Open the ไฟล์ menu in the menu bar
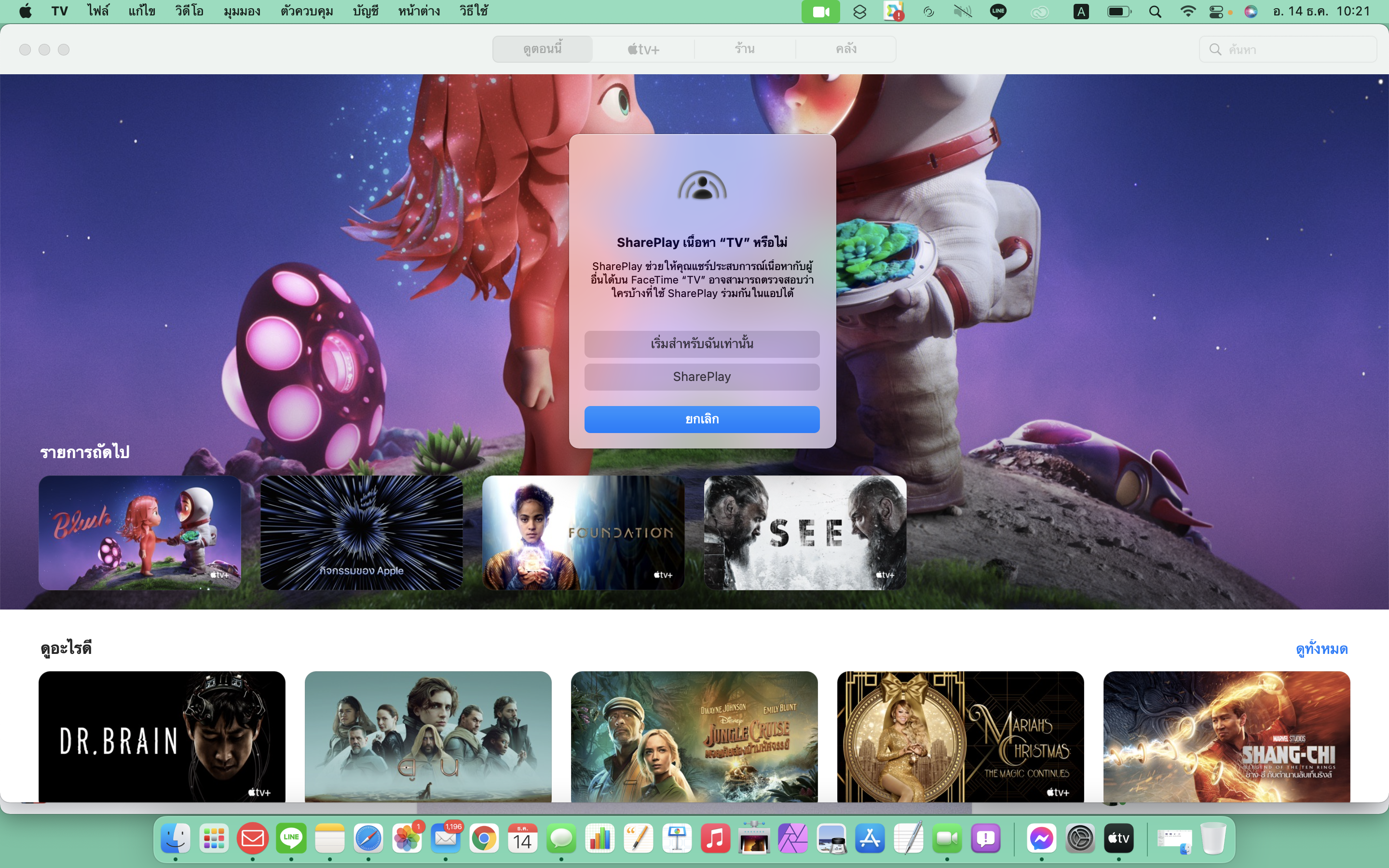 point(98,12)
